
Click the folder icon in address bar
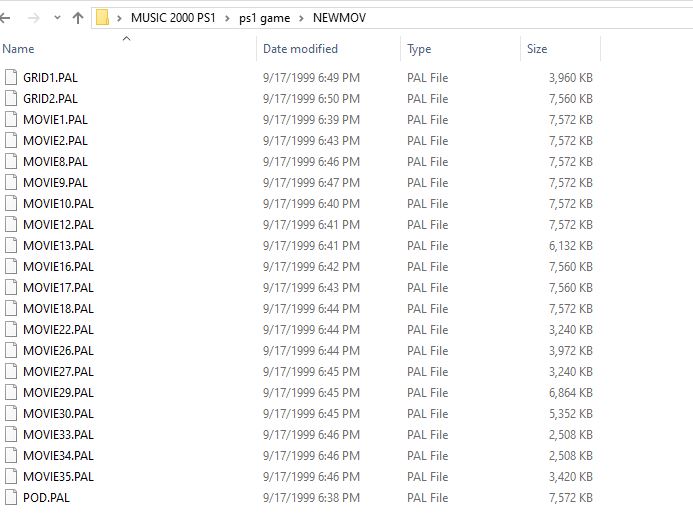point(103,18)
